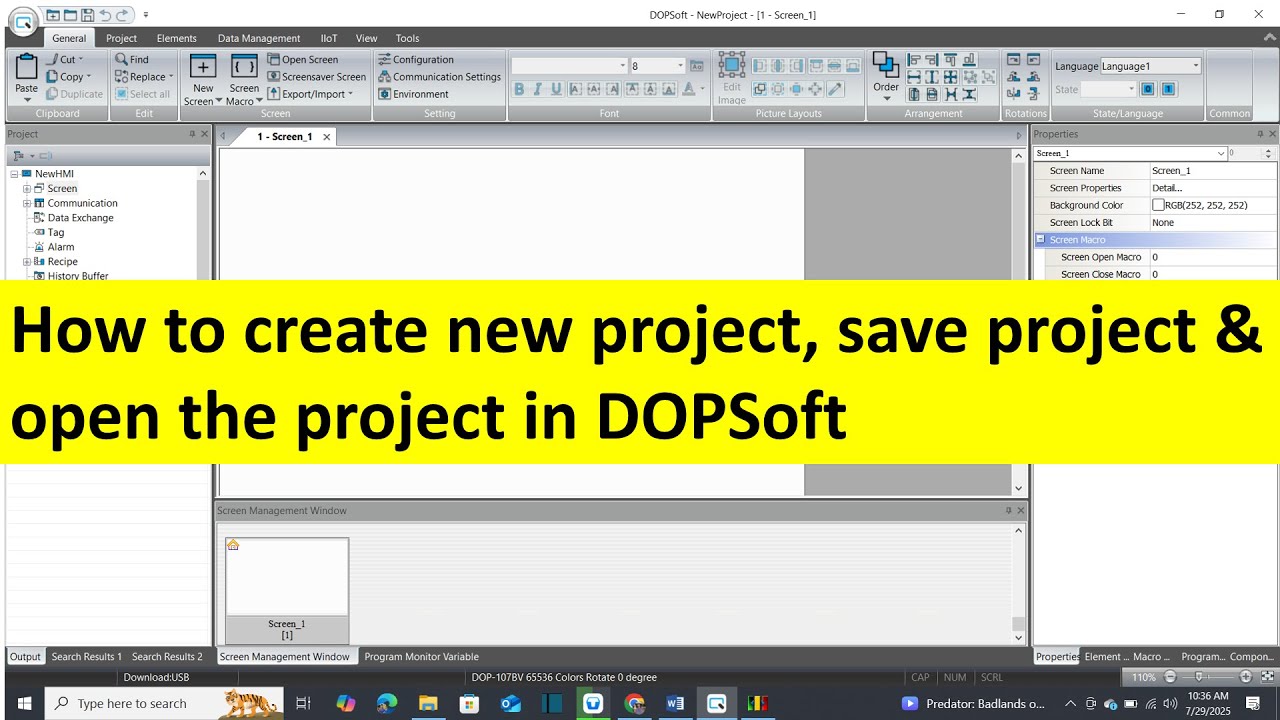Click the Background Color swatch
This screenshot has height=720, width=1280.
[x=1158, y=205]
